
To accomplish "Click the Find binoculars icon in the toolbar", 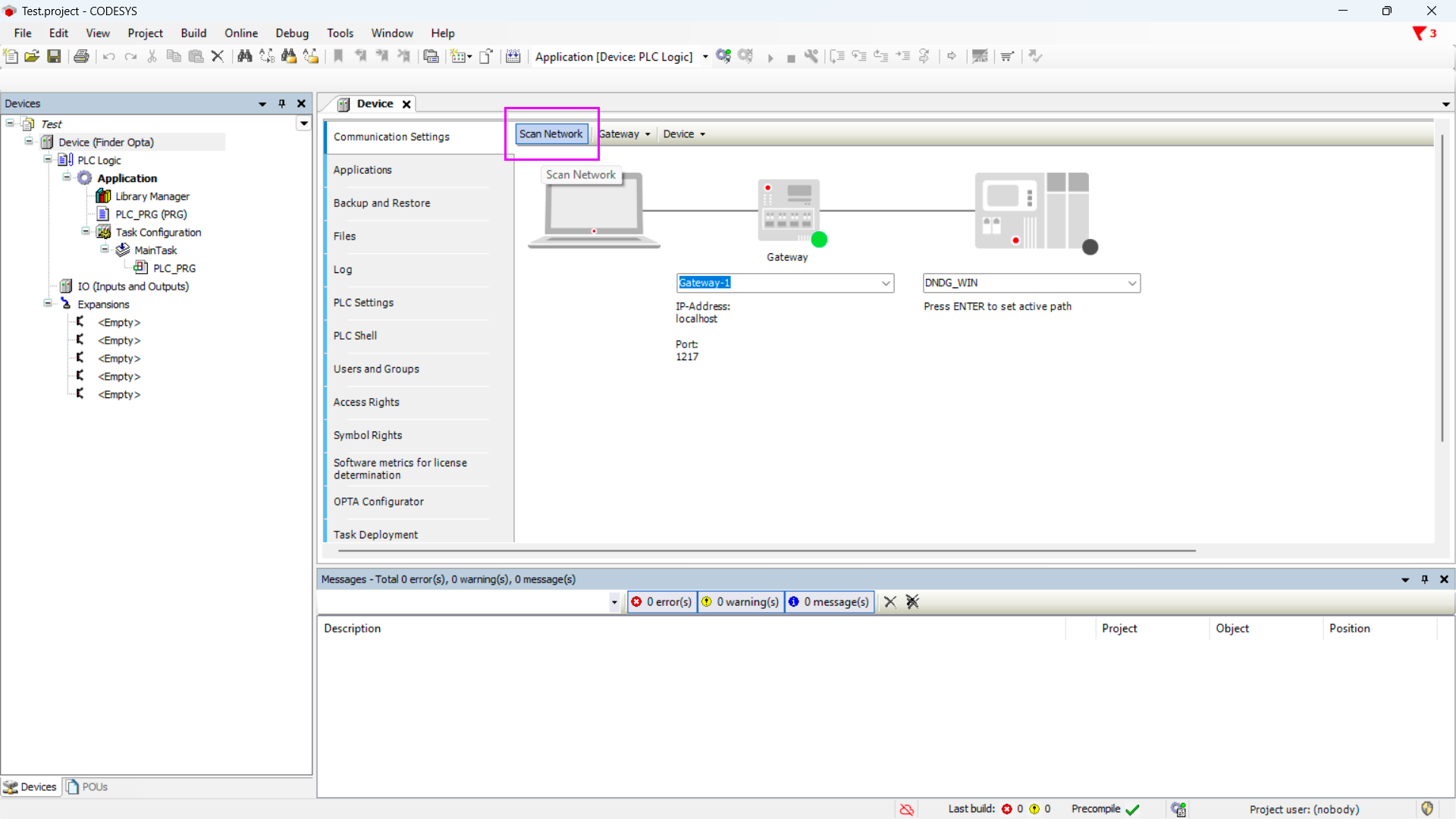I will click(244, 56).
